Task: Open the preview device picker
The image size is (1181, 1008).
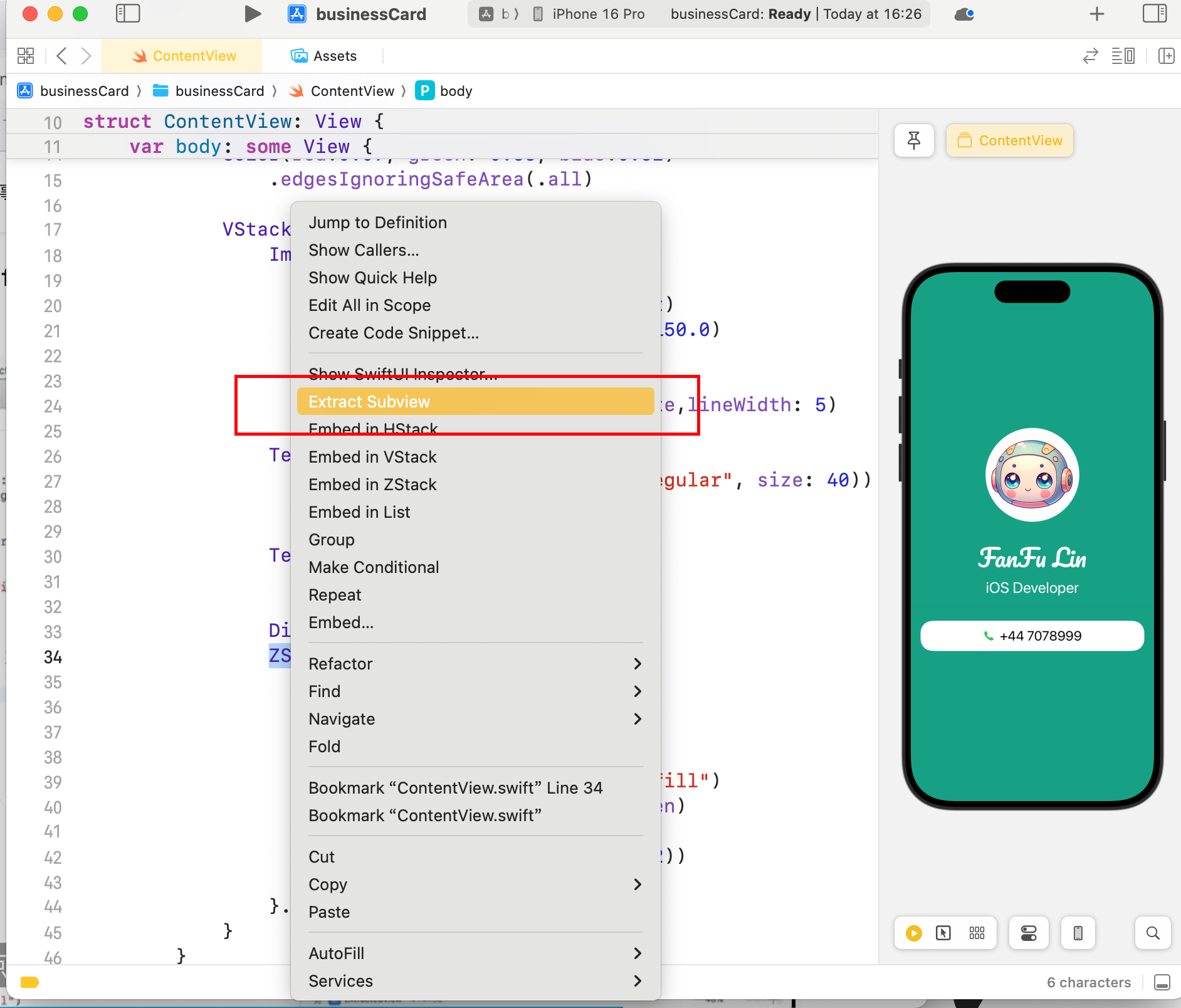Action: click(x=1078, y=933)
